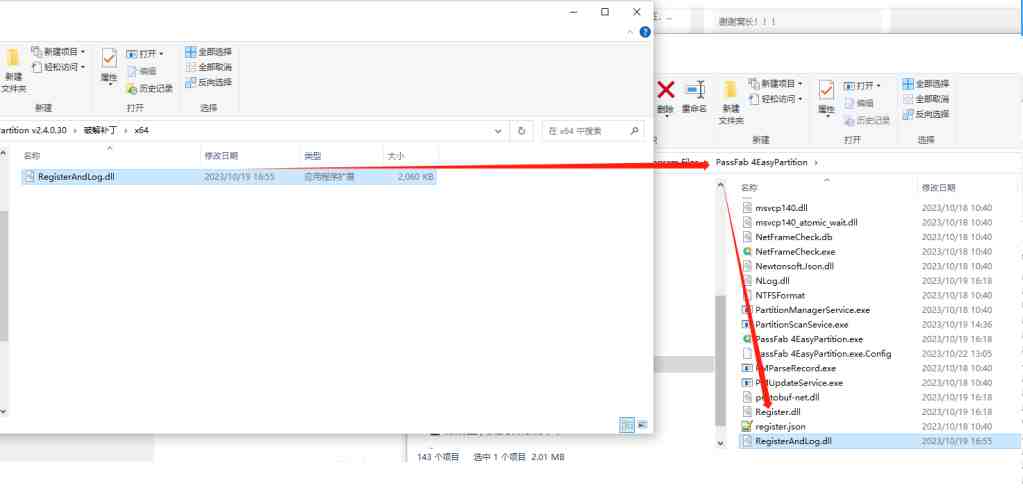Image resolution: width=1023 pixels, height=492 pixels.
Task: Click the x64 breadcrumb segment
Action: point(142,131)
